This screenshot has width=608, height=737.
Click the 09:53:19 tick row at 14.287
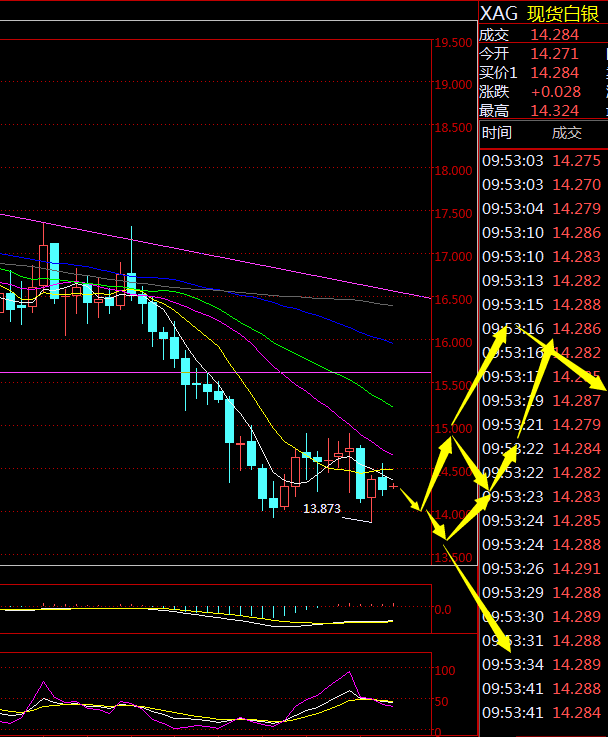coord(541,400)
